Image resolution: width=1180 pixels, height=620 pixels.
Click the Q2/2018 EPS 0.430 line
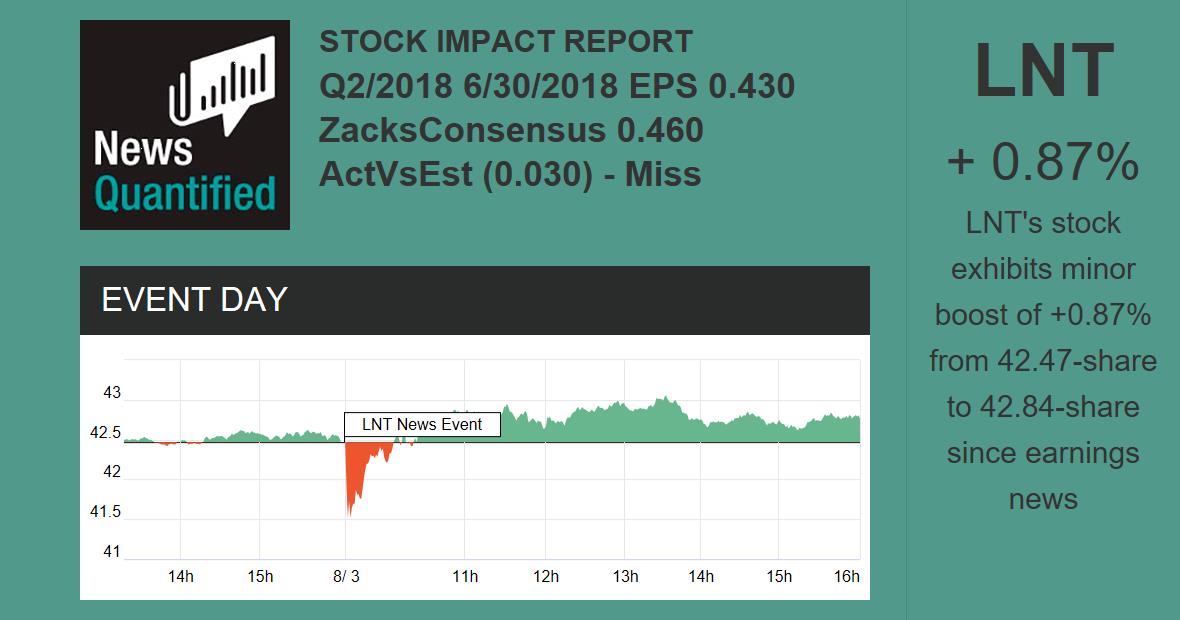(557, 86)
